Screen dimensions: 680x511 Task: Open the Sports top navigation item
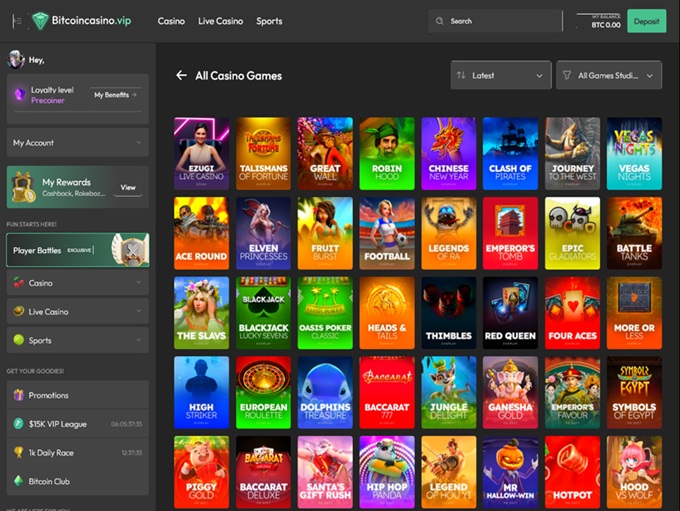click(269, 21)
